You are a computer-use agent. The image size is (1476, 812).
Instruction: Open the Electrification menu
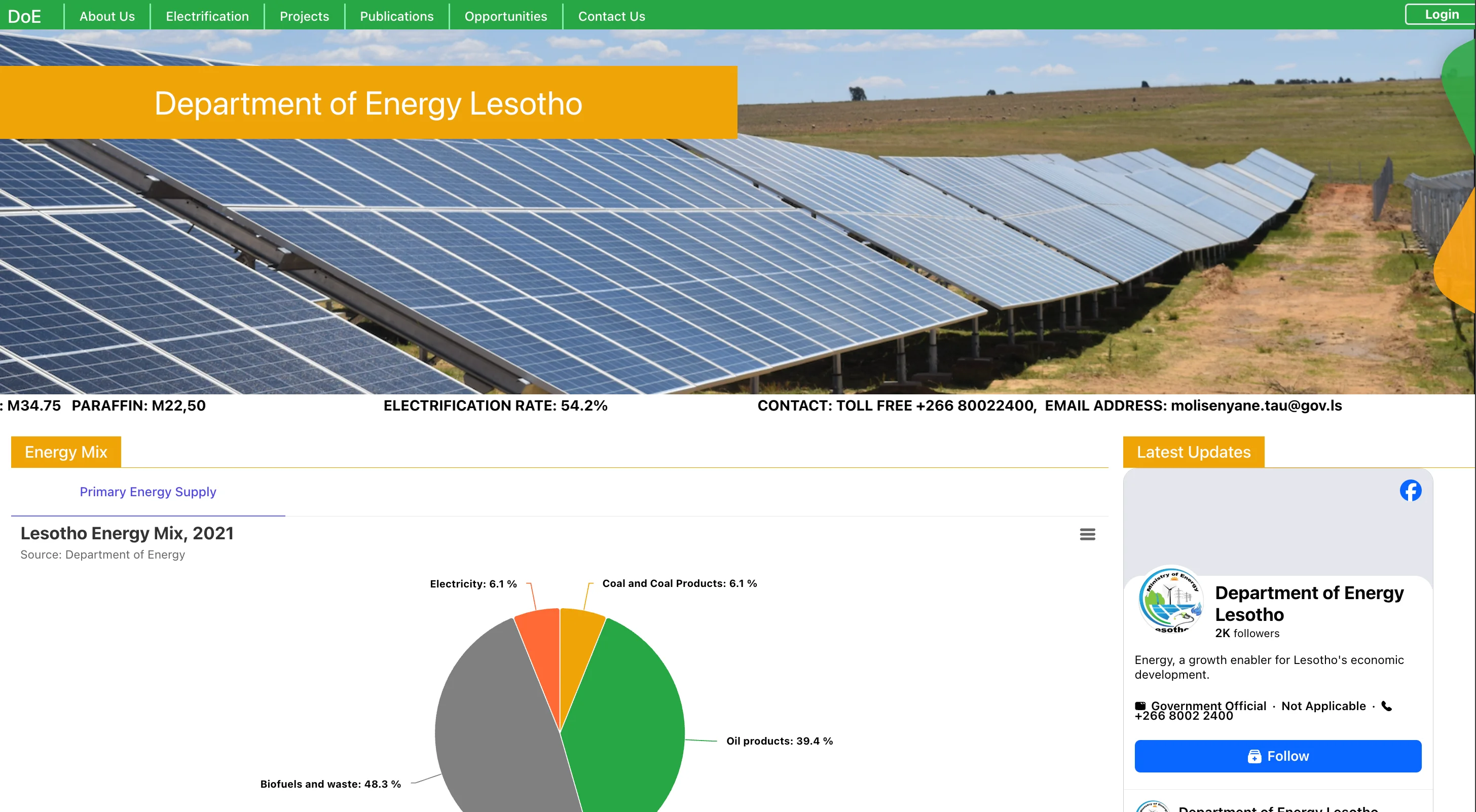[207, 16]
